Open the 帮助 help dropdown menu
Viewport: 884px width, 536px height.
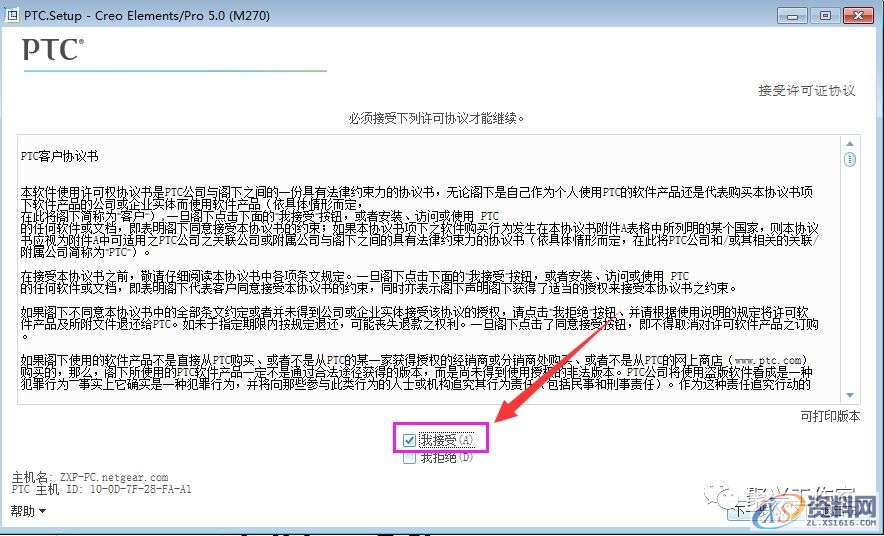pos(28,511)
